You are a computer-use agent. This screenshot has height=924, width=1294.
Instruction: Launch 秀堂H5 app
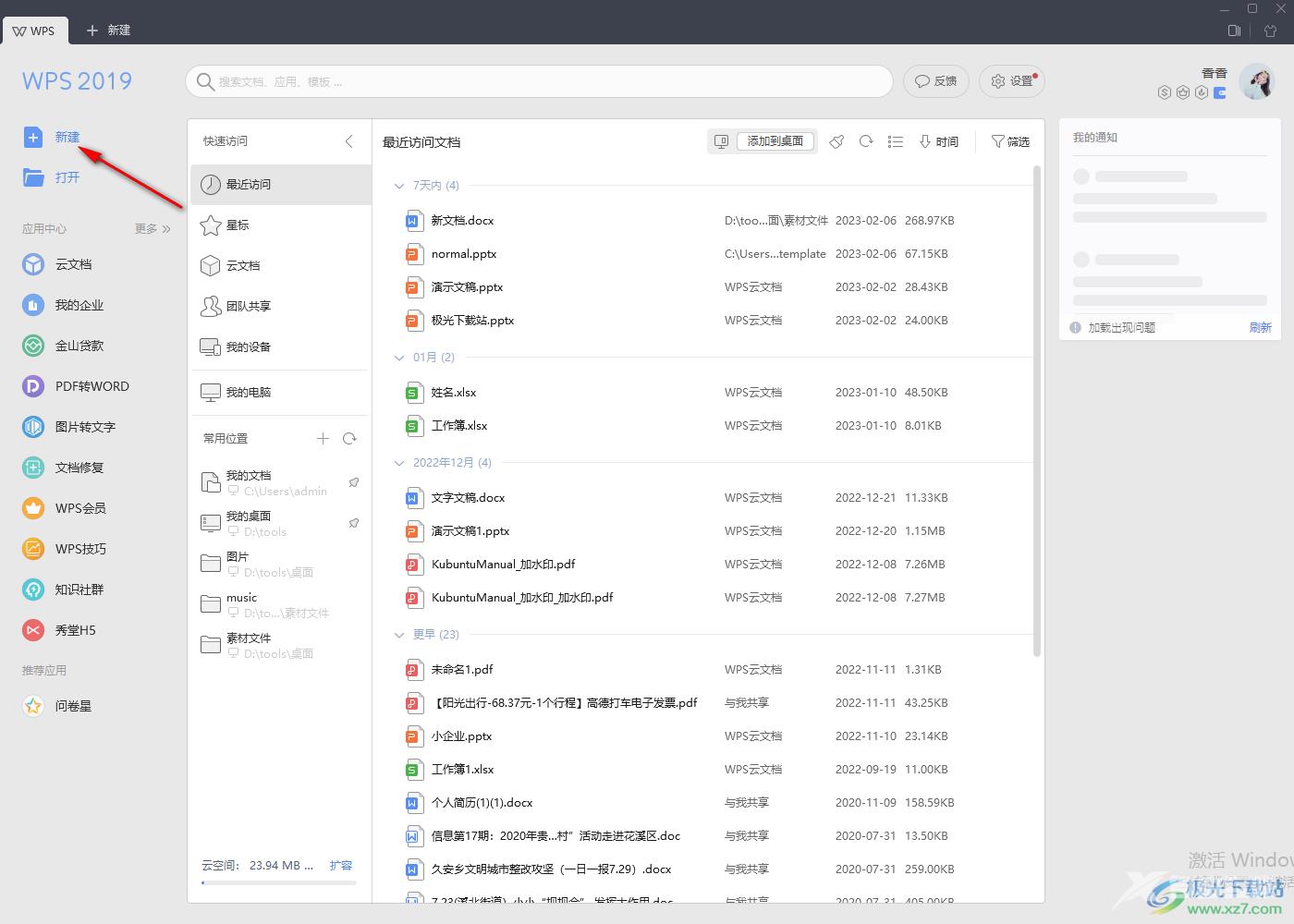(x=59, y=630)
